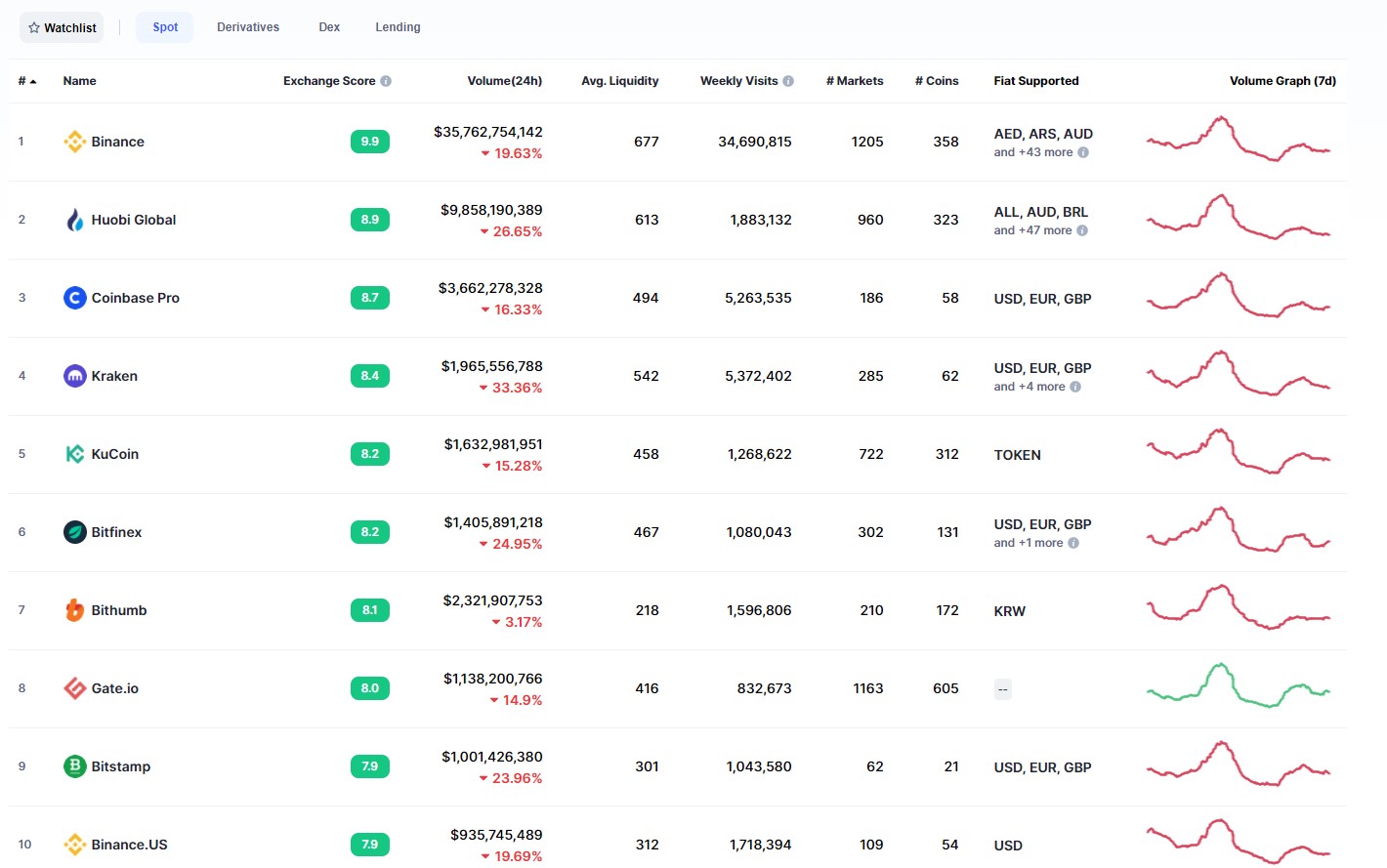Click the KuCoin logo icon

pos(75,454)
